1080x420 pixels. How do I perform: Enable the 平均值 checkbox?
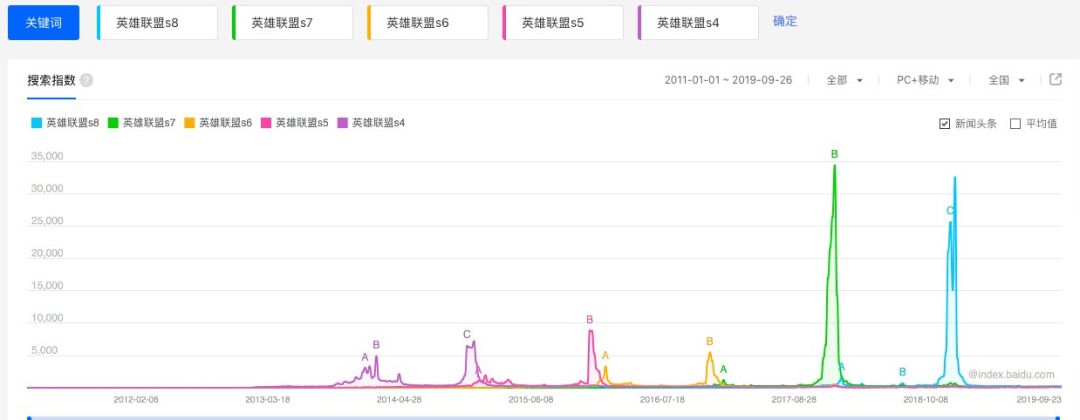[1015, 124]
